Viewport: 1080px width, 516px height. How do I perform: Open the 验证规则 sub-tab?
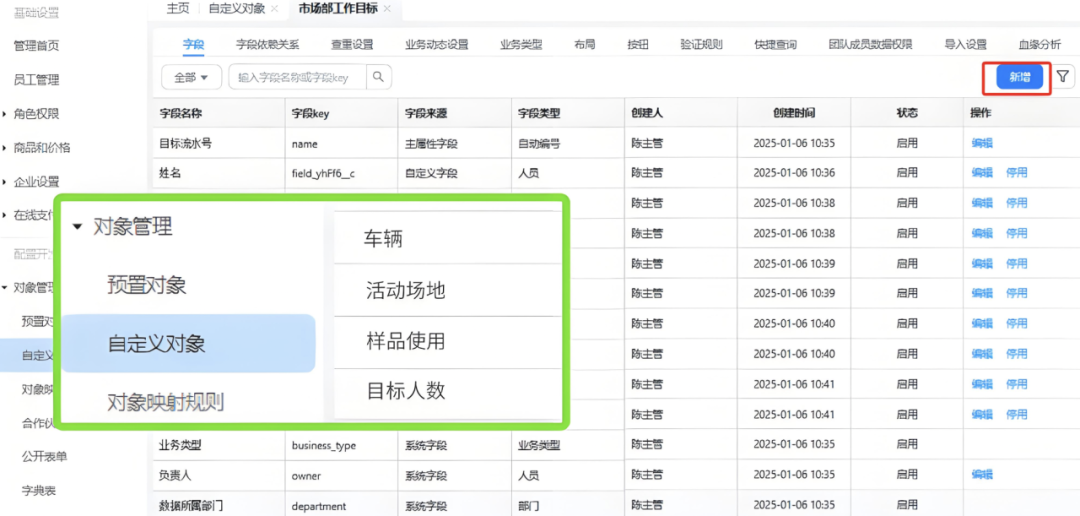click(x=701, y=45)
